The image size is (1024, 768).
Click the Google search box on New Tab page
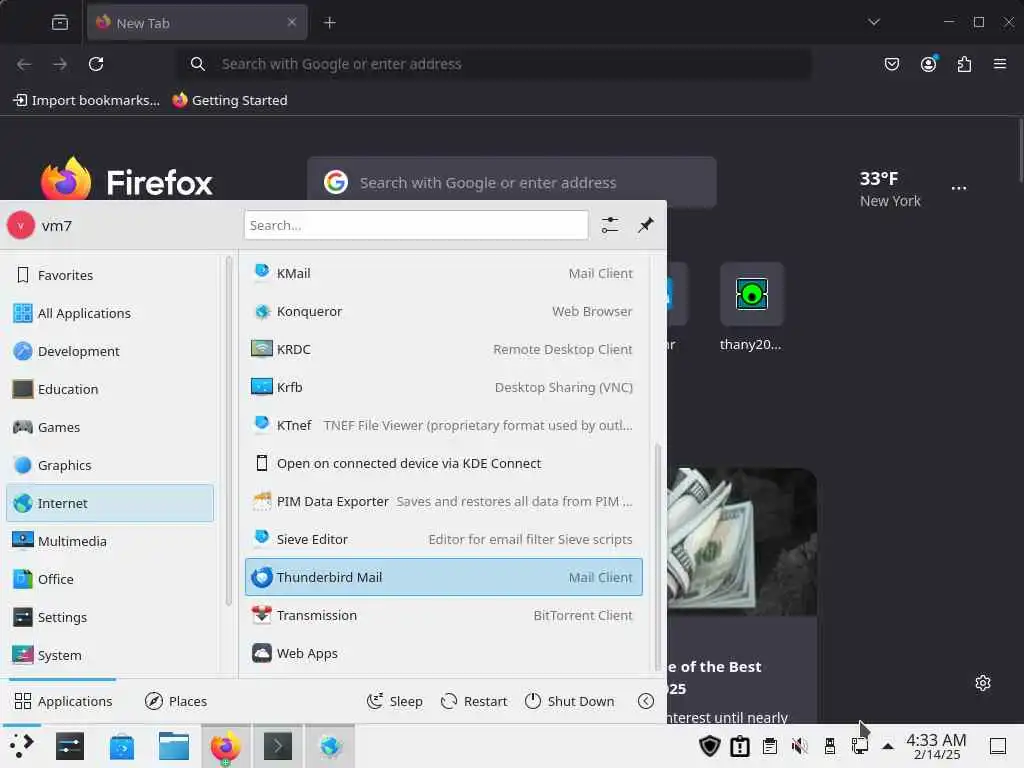[x=512, y=182]
